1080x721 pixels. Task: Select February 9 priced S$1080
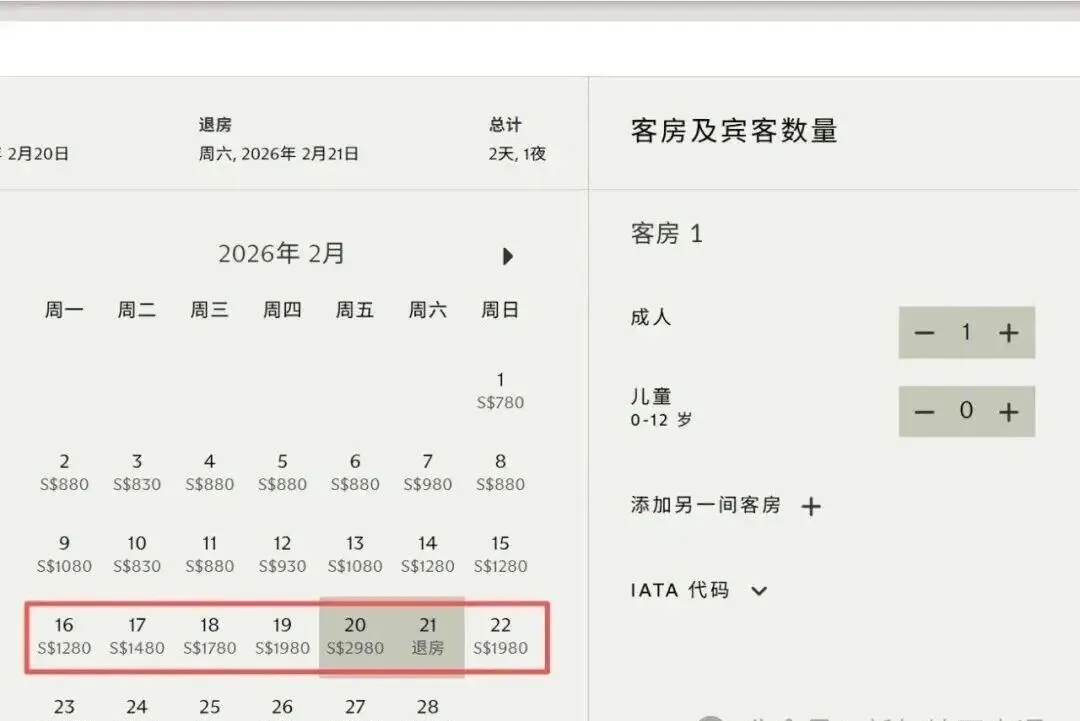pos(64,554)
